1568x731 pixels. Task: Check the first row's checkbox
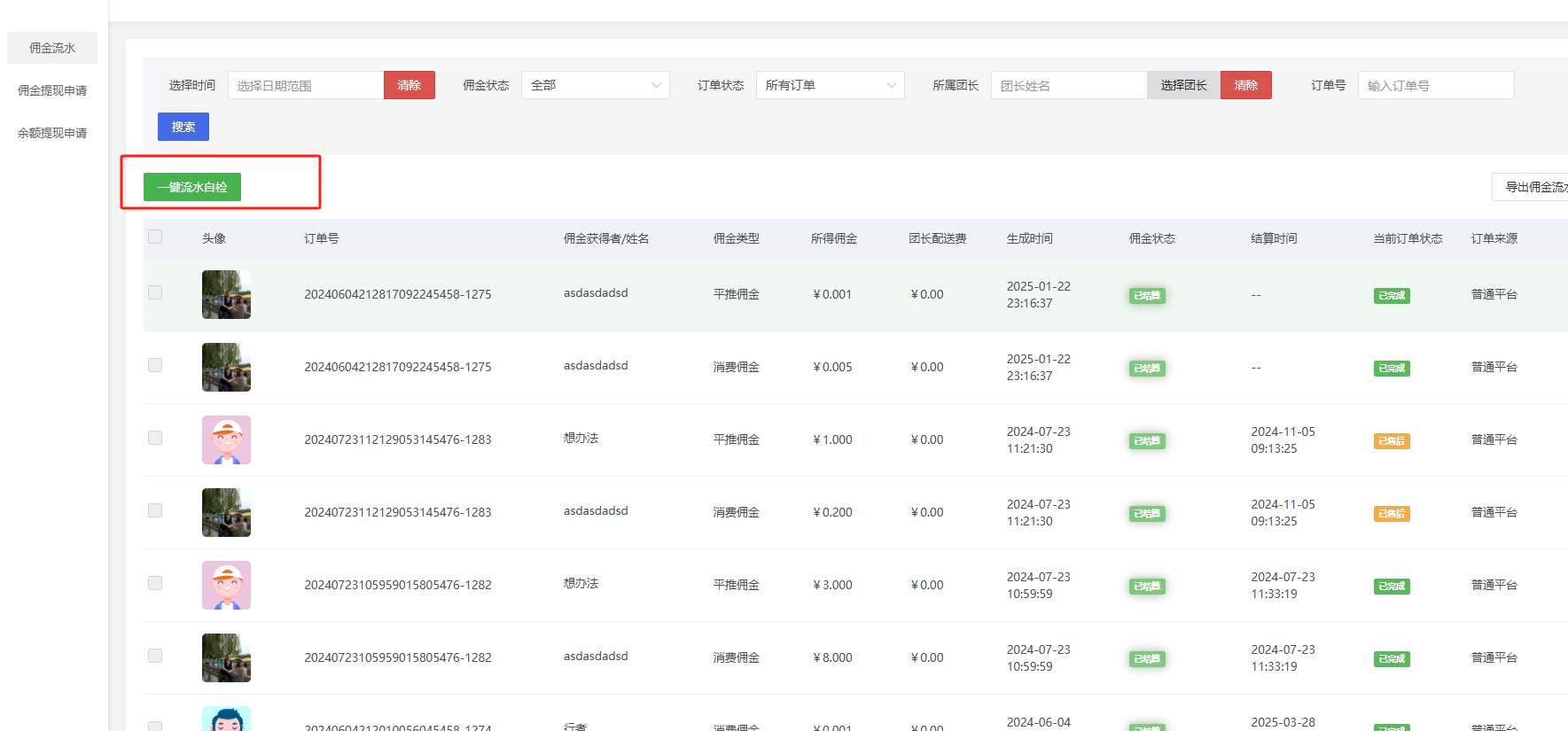(155, 292)
